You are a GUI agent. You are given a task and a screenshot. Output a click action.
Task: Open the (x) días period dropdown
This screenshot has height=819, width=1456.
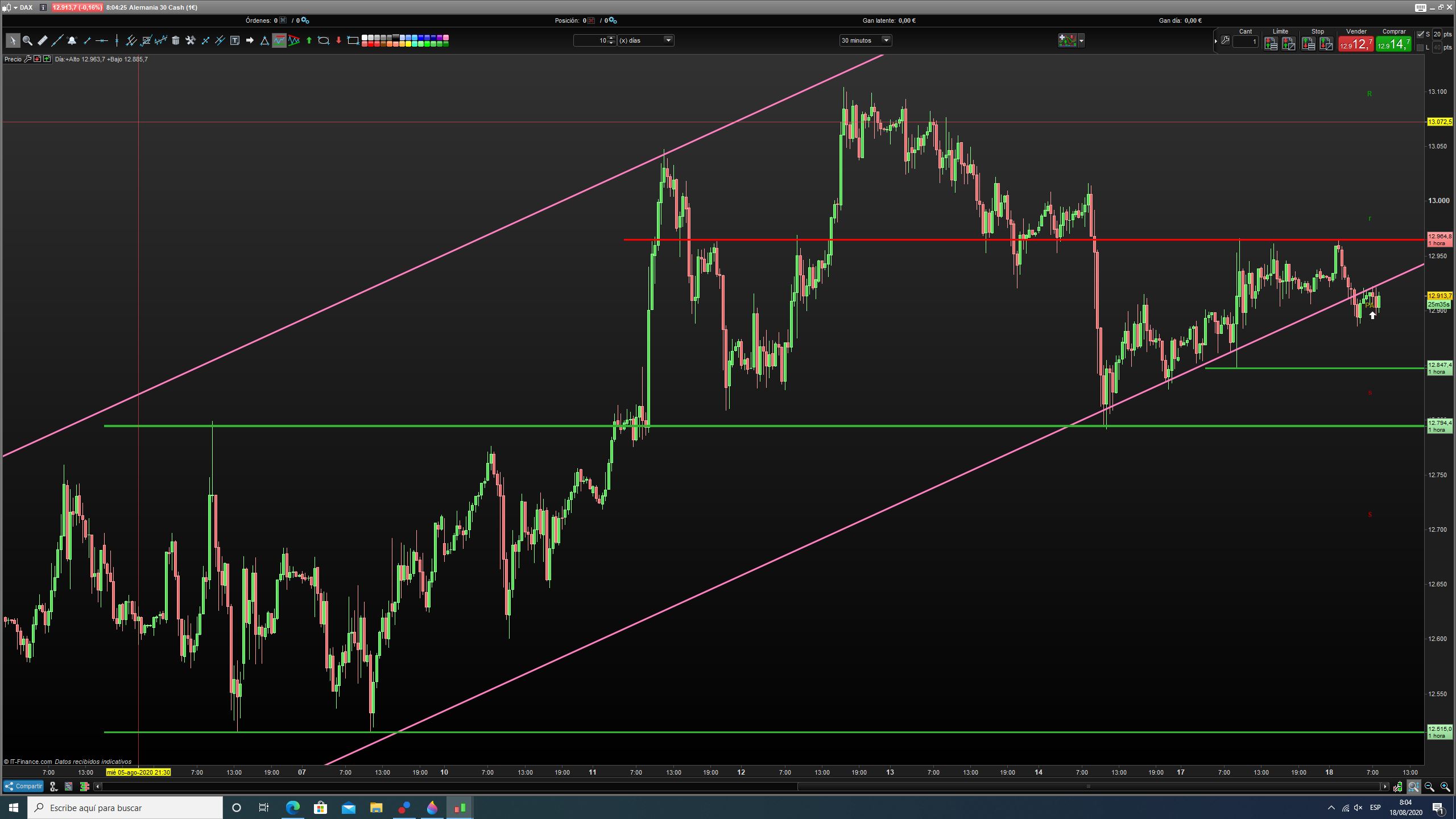click(668, 40)
